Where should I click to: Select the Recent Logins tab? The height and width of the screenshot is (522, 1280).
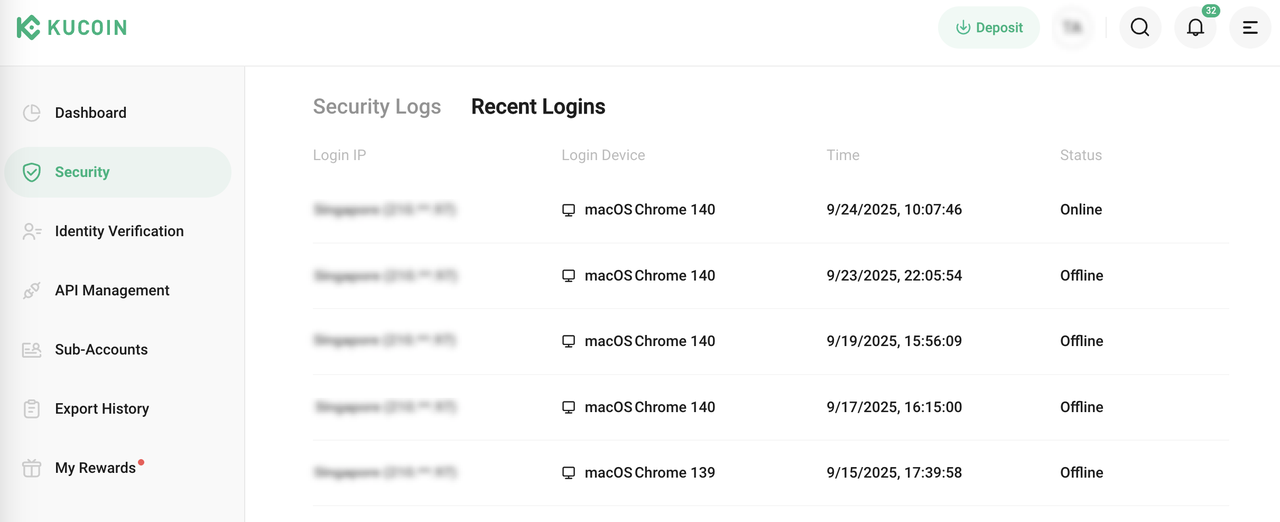point(538,107)
